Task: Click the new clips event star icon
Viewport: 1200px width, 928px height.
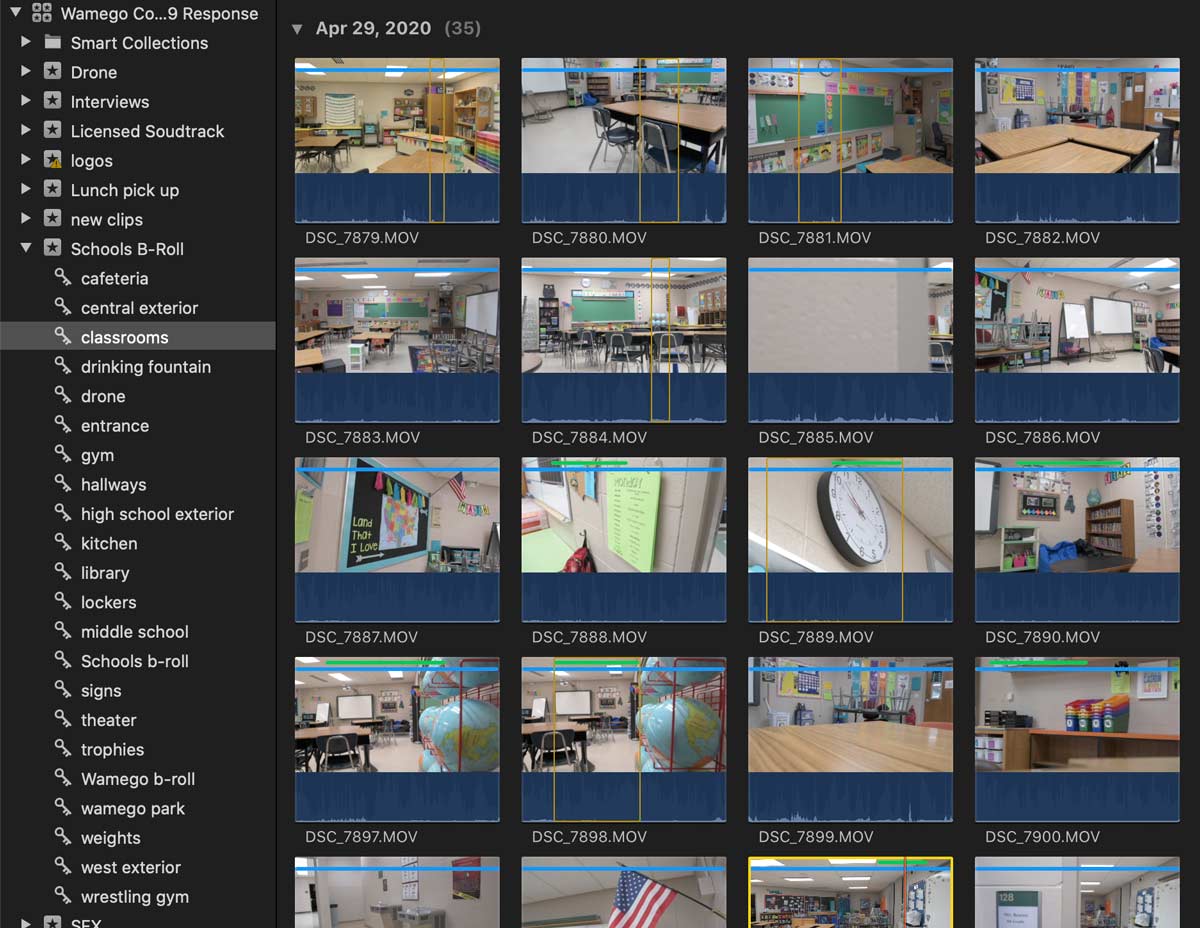Action: (x=53, y=219)
